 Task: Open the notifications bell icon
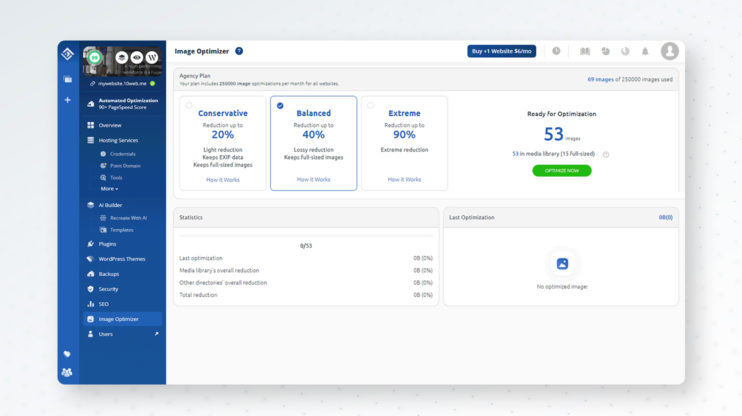click(645, 51)
